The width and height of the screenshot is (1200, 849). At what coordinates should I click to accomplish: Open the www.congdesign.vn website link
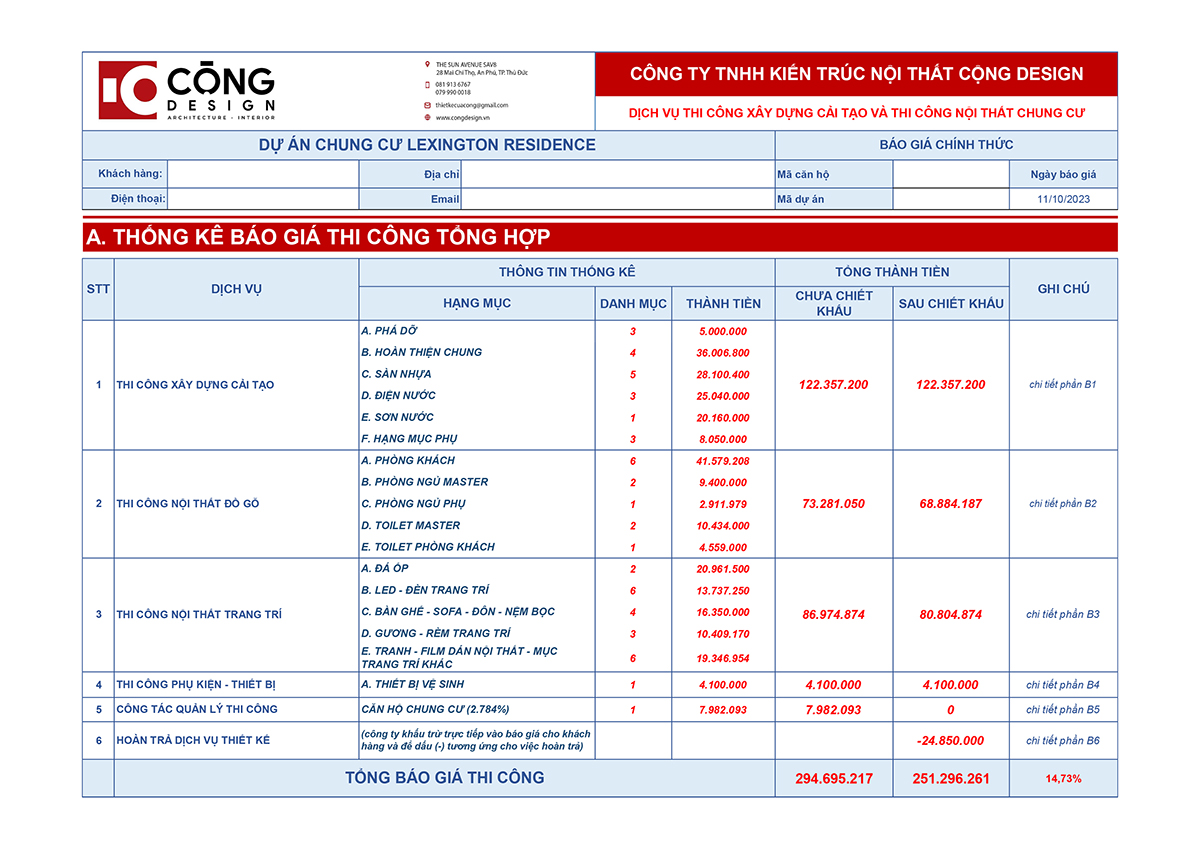[462, 117]
